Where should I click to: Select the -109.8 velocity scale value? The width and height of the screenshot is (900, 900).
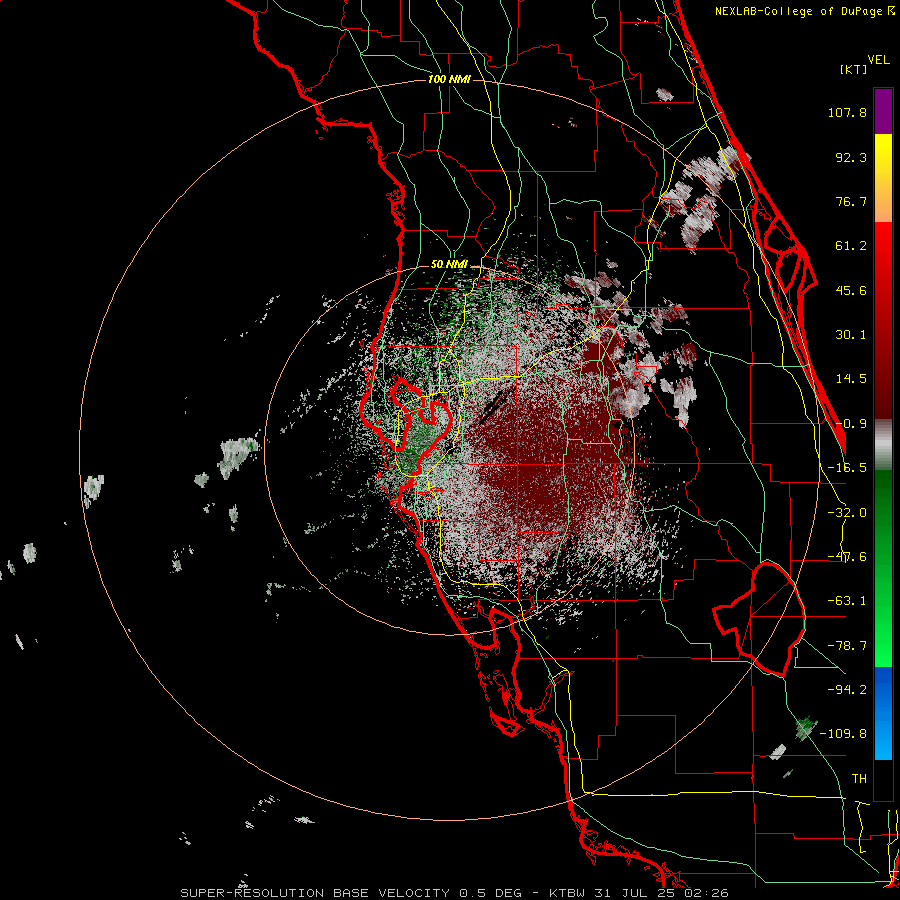click(844, 734)
